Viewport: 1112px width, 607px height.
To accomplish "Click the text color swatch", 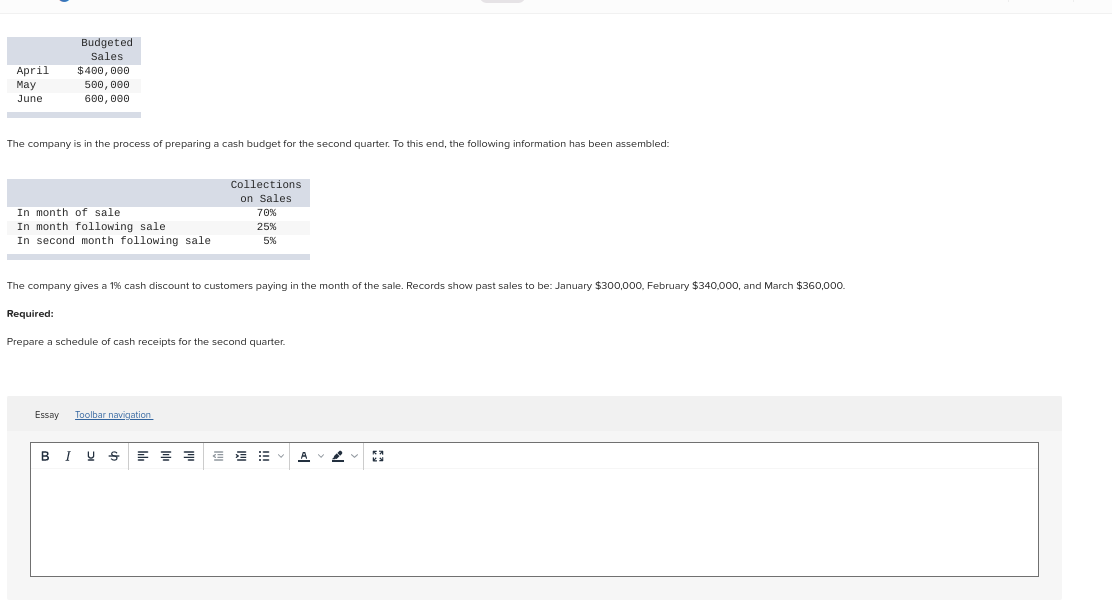I will click(x=303, y=456).
